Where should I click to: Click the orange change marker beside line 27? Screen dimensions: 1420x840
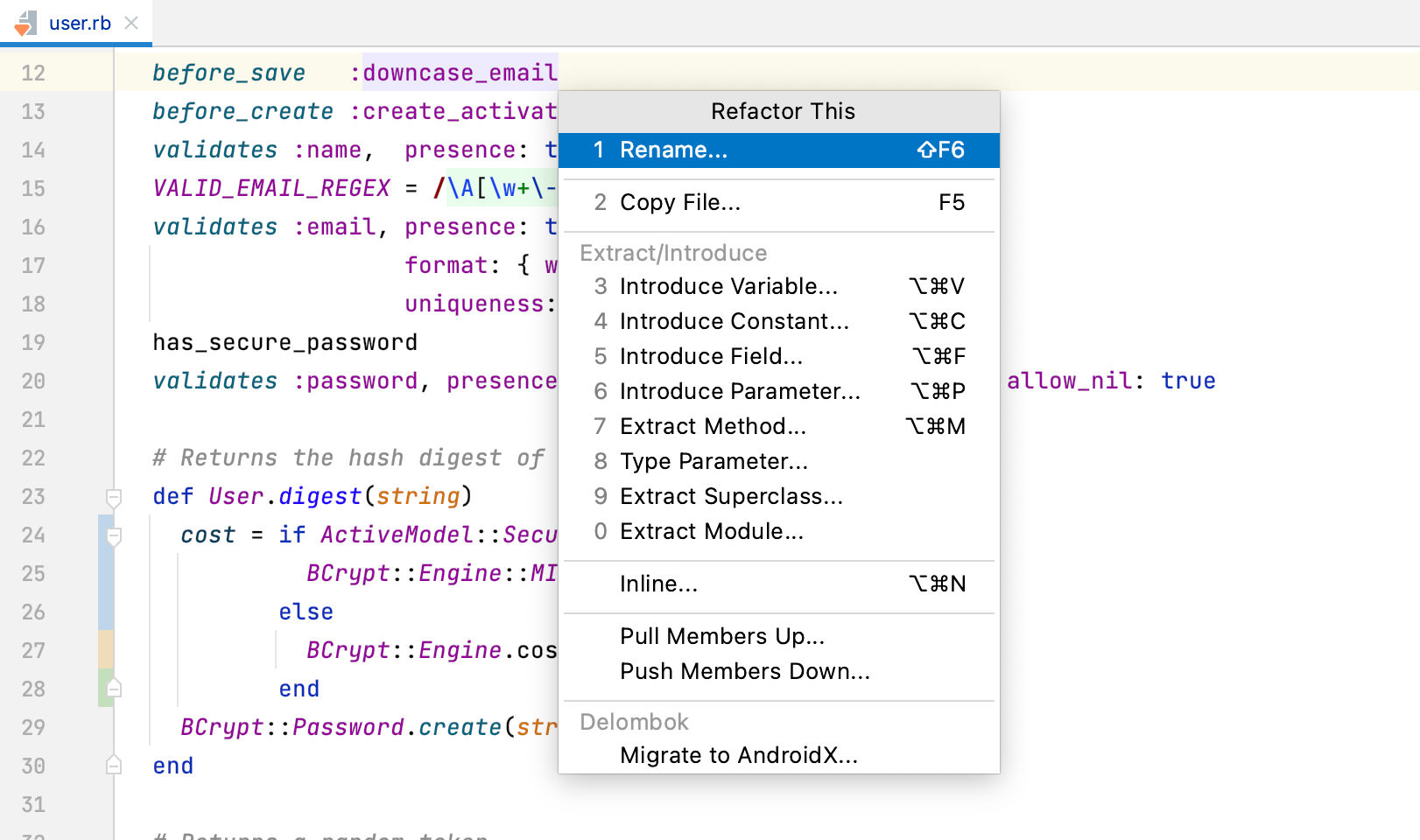105,650
